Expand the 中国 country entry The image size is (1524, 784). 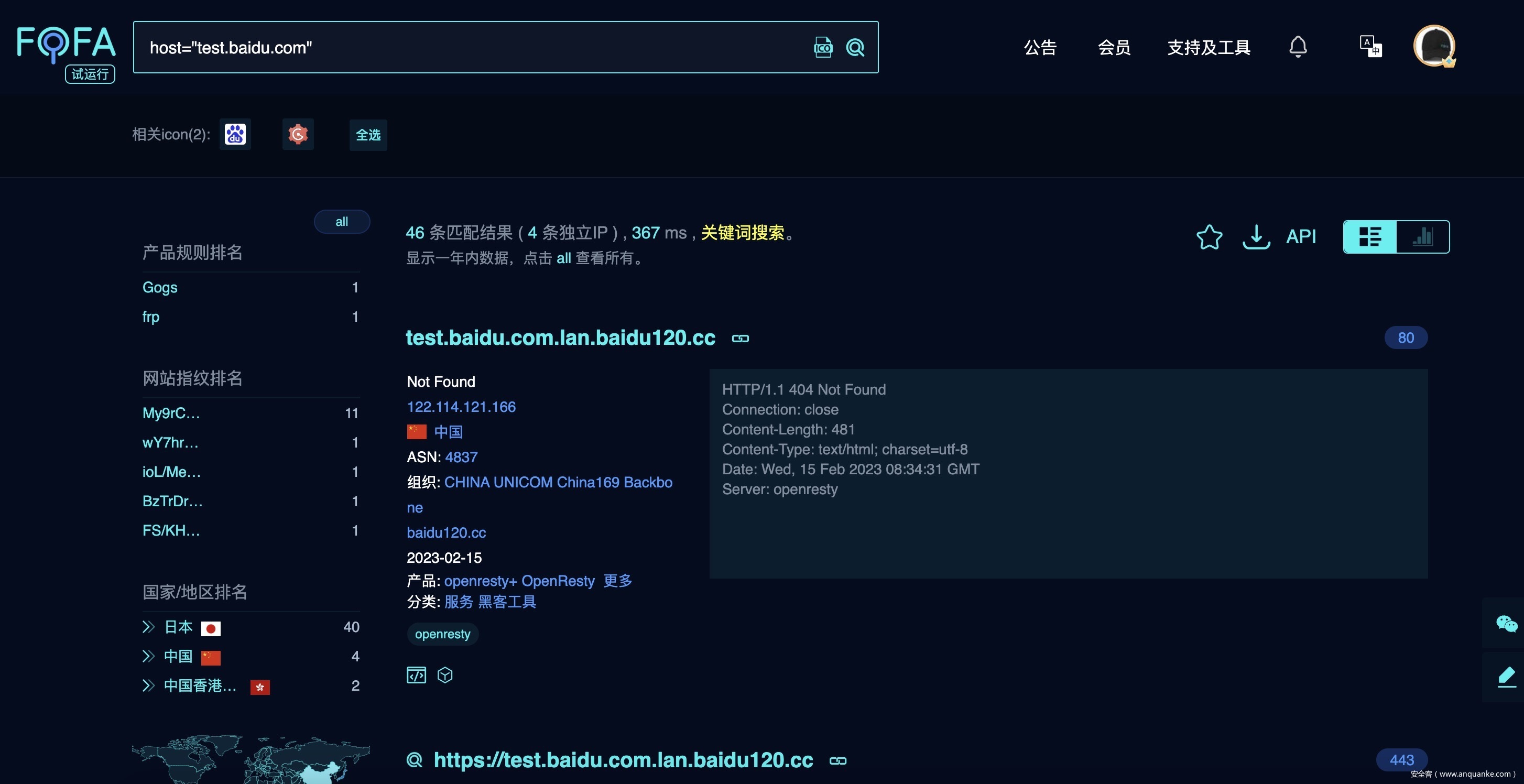click(148, 656)
